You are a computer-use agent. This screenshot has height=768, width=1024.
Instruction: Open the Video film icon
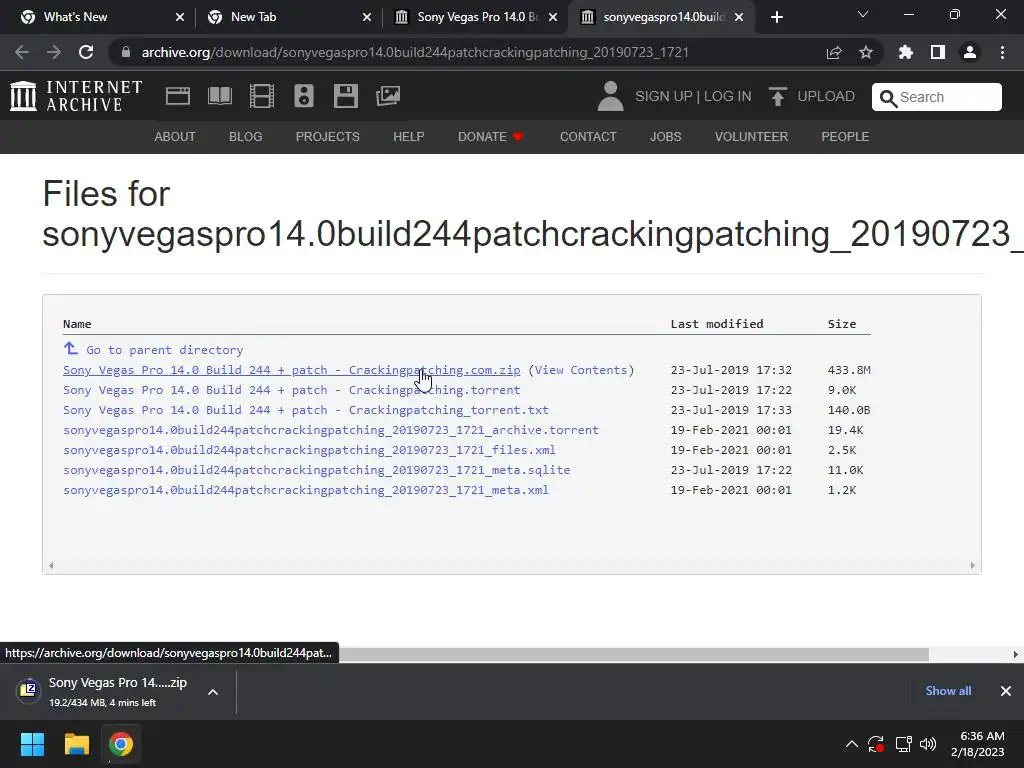click(262, 96)
